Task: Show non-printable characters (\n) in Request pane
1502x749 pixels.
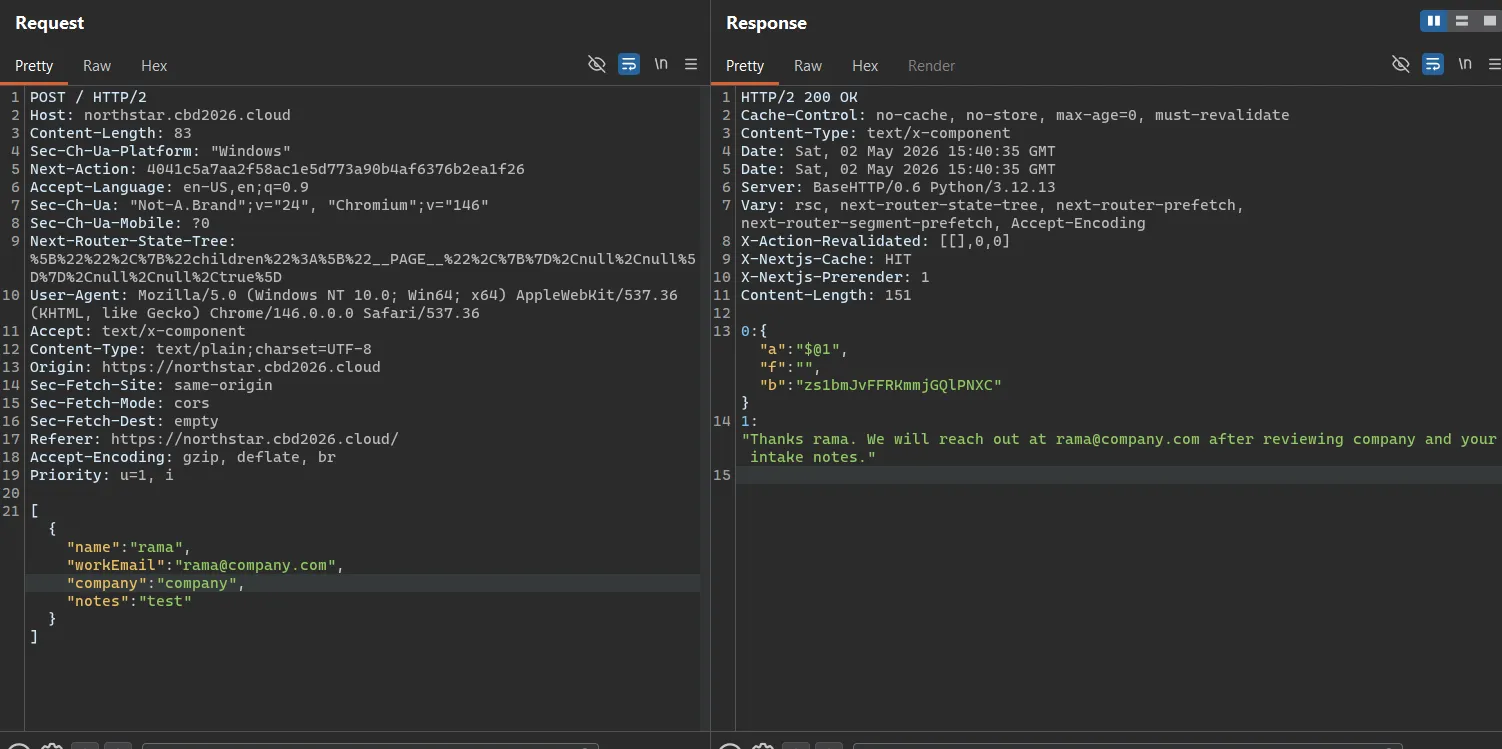Action: [661, 64]
